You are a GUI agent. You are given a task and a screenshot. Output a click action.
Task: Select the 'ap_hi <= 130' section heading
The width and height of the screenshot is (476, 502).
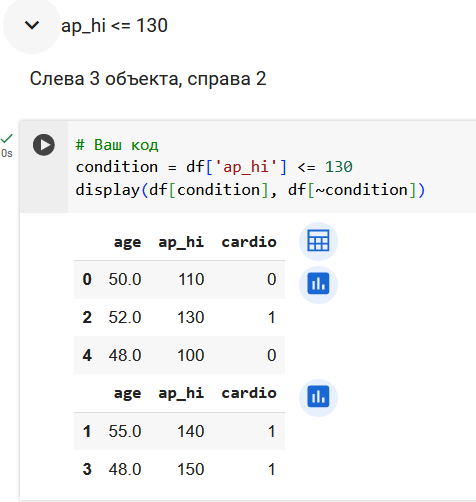(x=114, y=26)
